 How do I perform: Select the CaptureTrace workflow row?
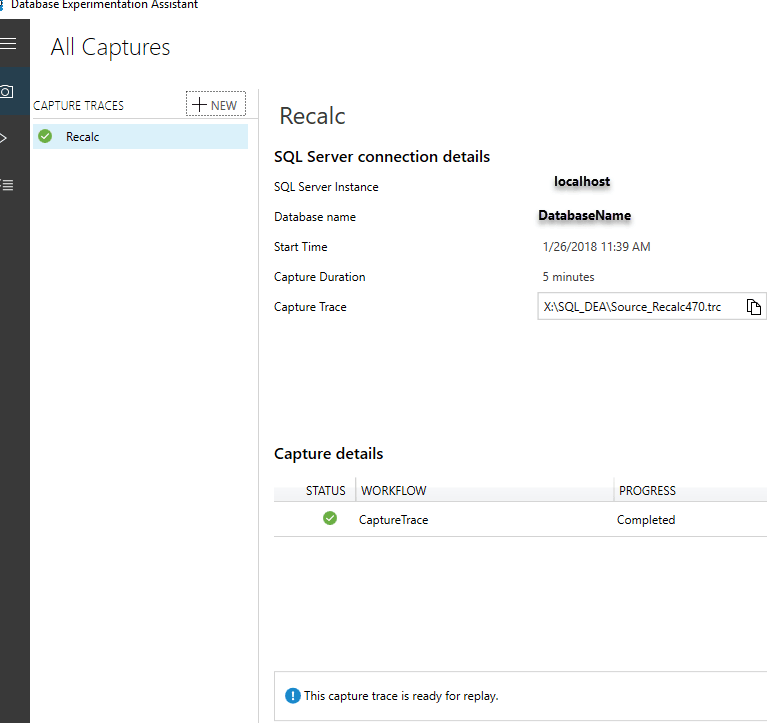click(393, 520)
